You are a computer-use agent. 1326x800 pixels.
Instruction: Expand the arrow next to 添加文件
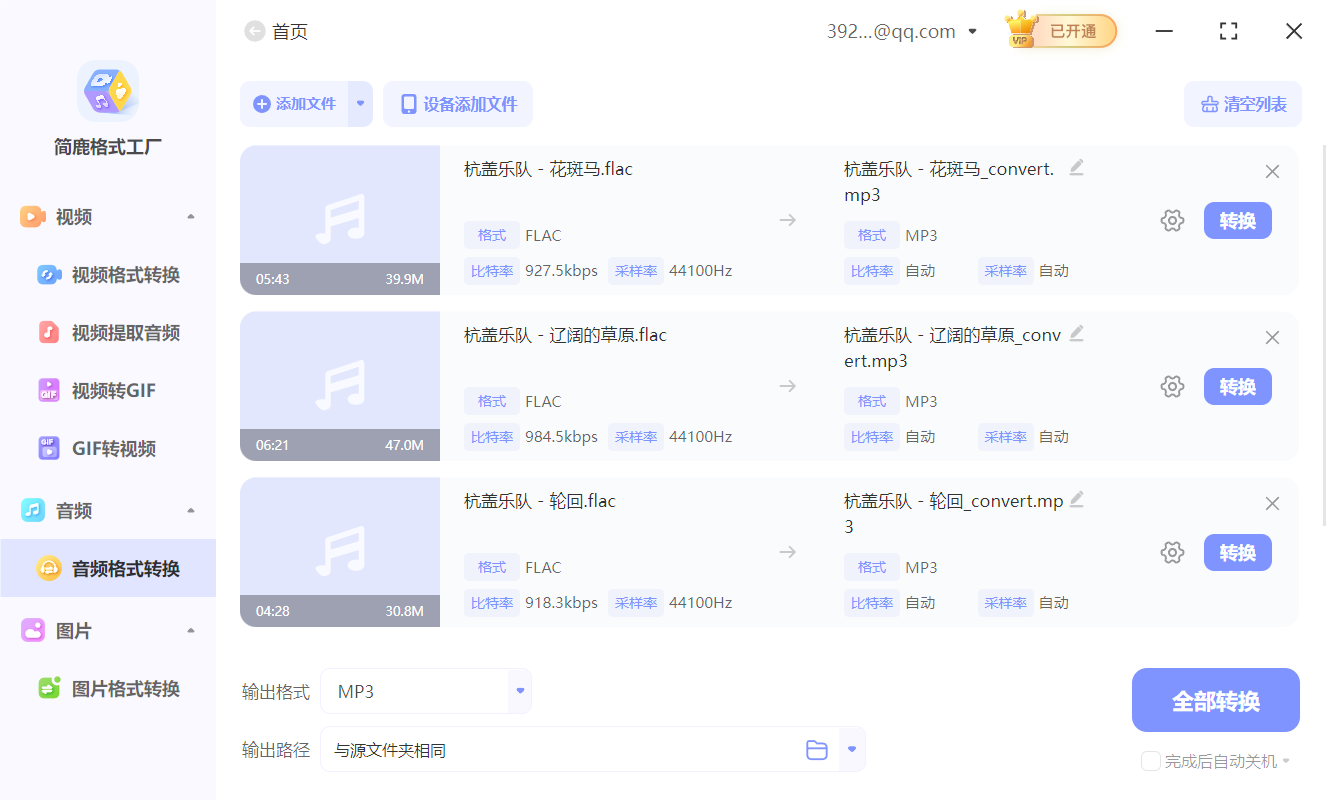pos(359,104)
